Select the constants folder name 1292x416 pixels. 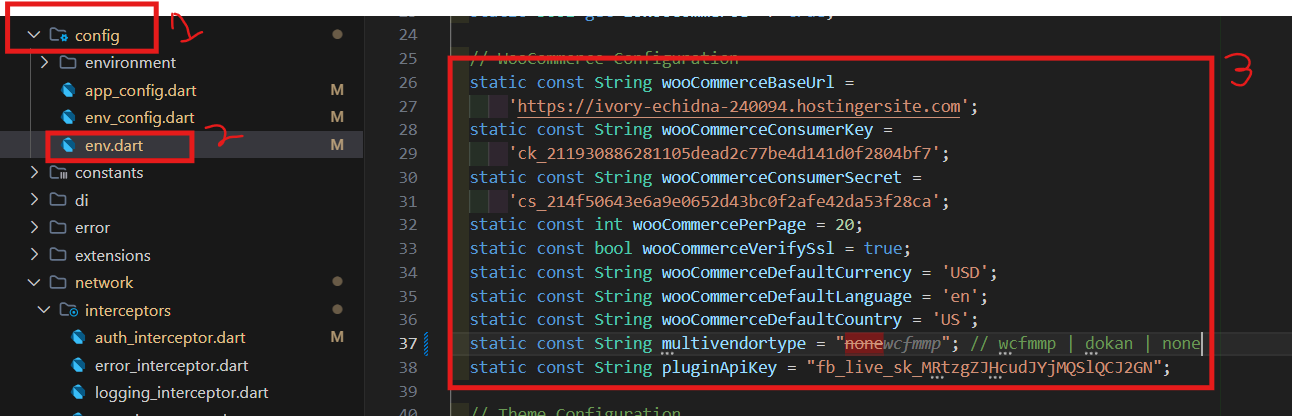pos(109,172)
